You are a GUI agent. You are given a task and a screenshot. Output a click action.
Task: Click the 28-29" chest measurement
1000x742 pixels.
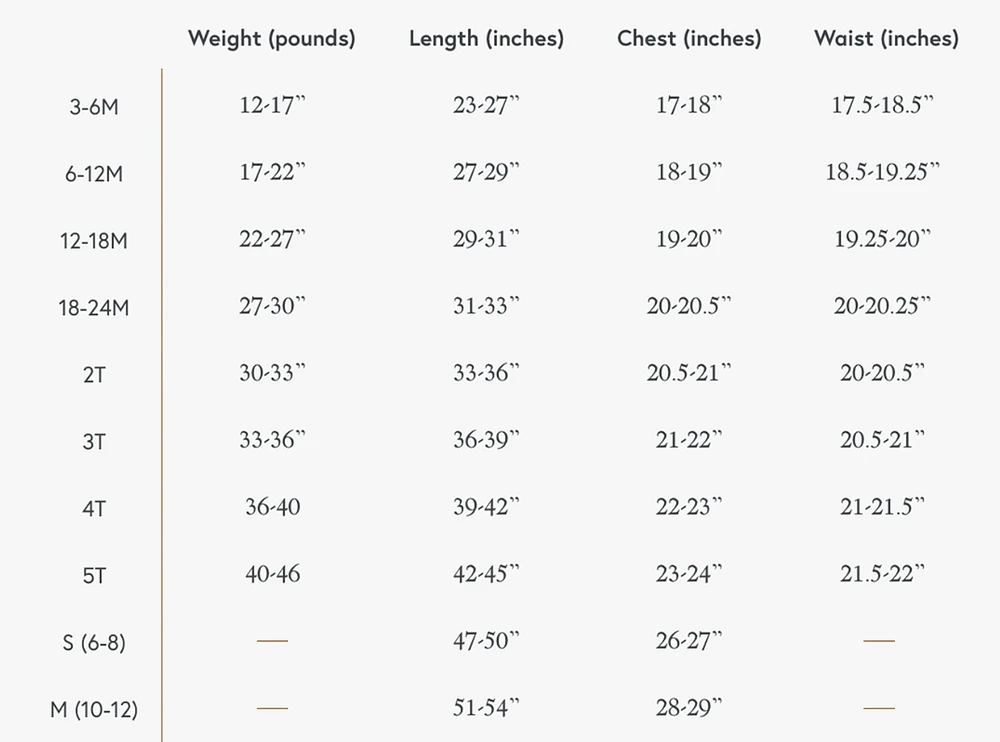(689, 708)
